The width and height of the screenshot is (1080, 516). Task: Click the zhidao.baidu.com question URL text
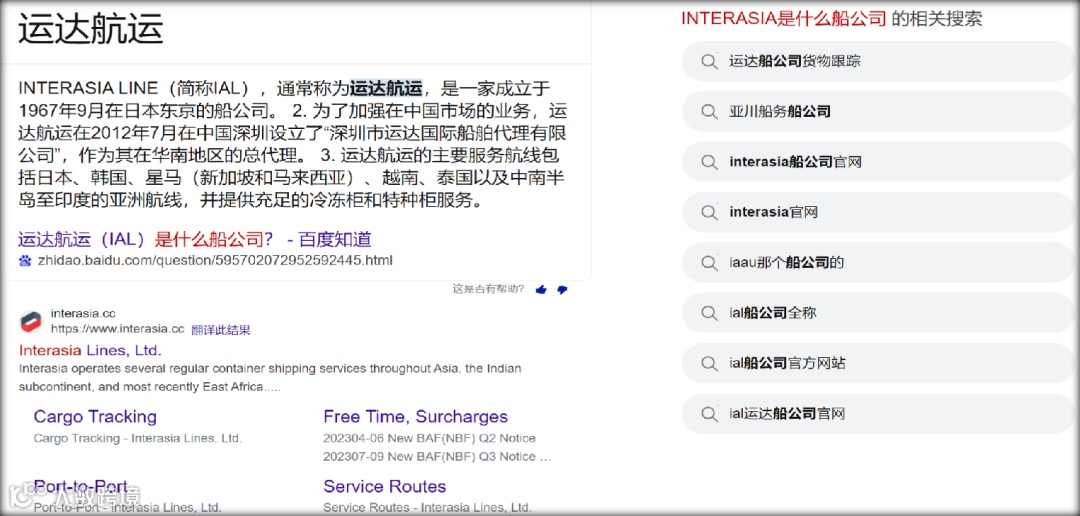[x=215, y=260]
